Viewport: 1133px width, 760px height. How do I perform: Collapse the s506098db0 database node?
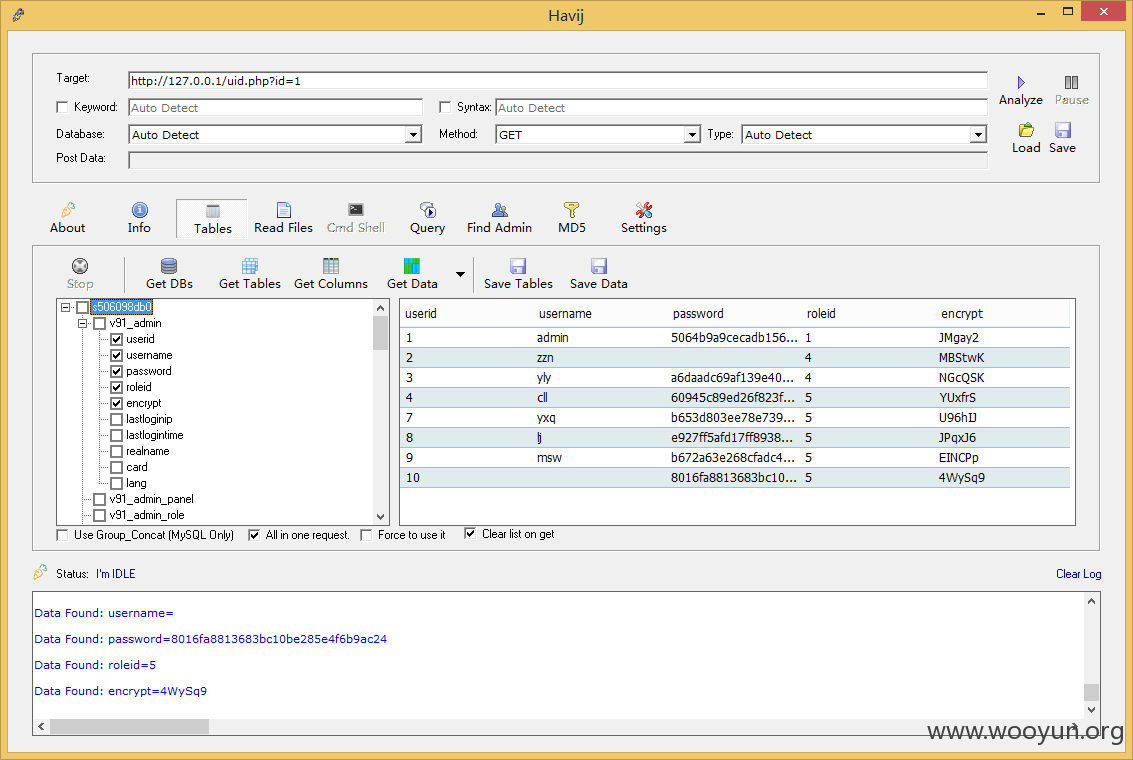(x=66, y=307)
